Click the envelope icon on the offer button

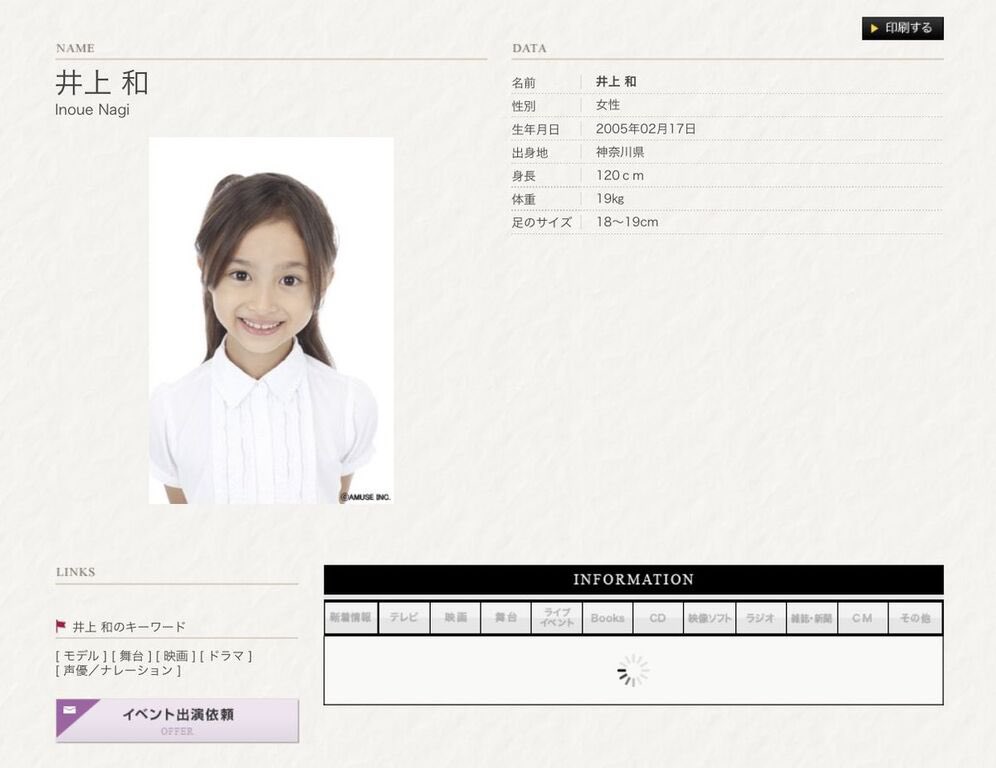(x=70, y=710)
